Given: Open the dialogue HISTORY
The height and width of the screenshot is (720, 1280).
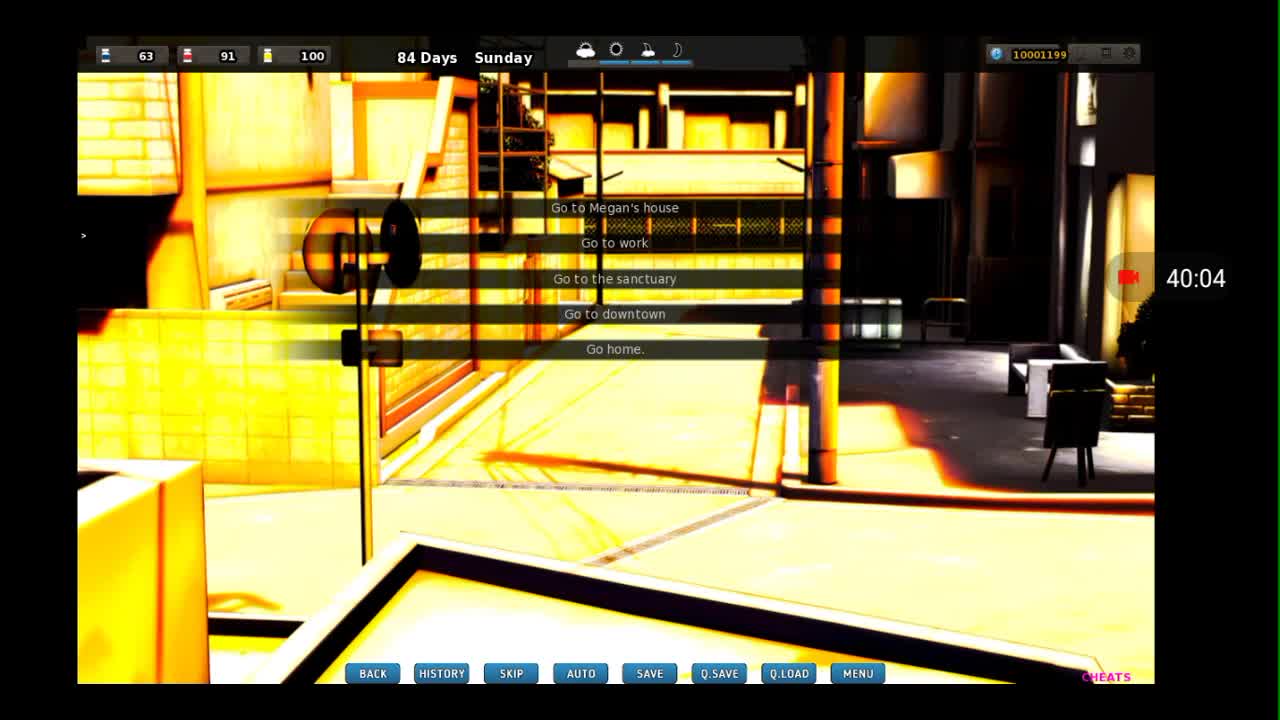Looking at the screenshot, I should point(441,674).
